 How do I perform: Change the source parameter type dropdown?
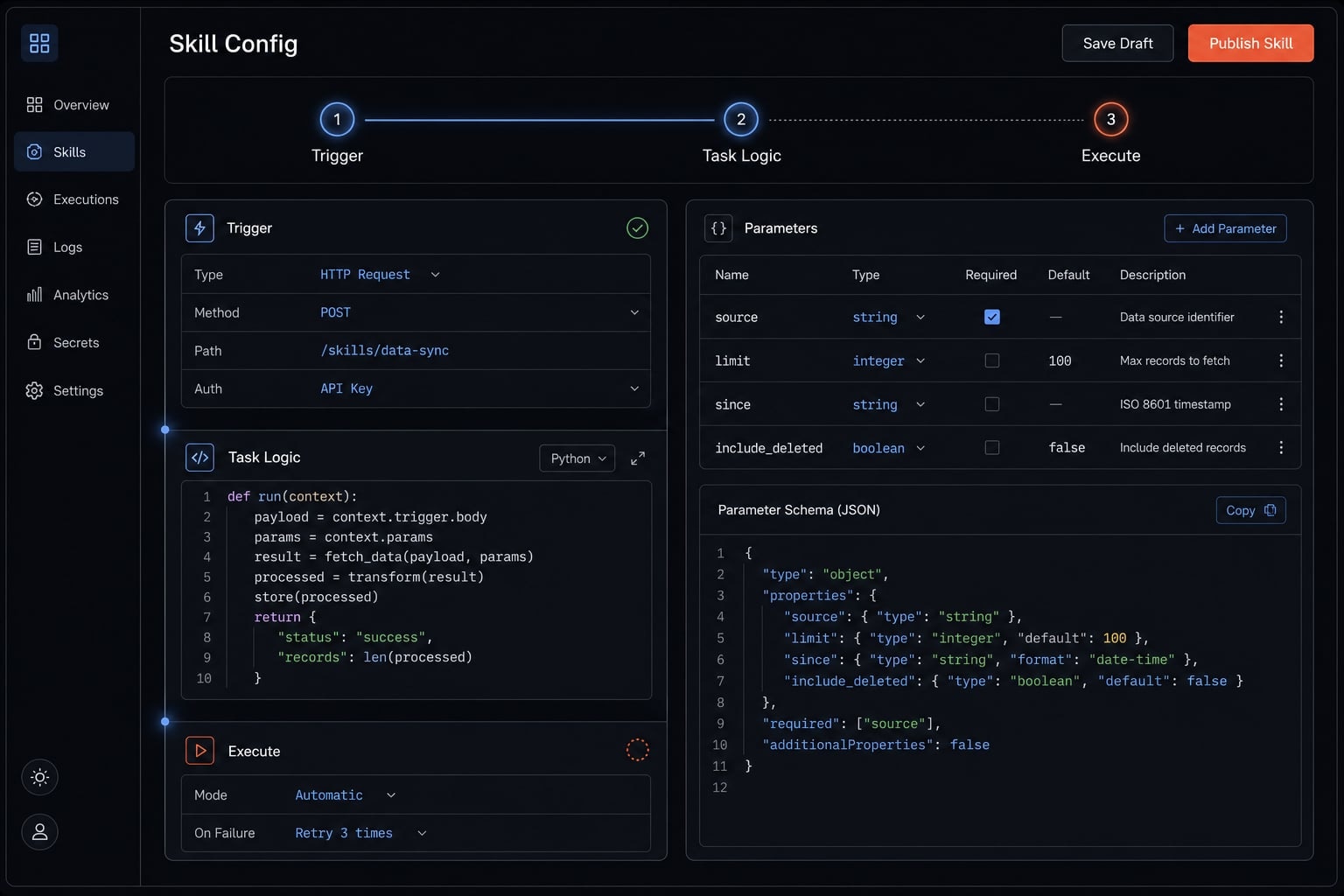[889, 318]
